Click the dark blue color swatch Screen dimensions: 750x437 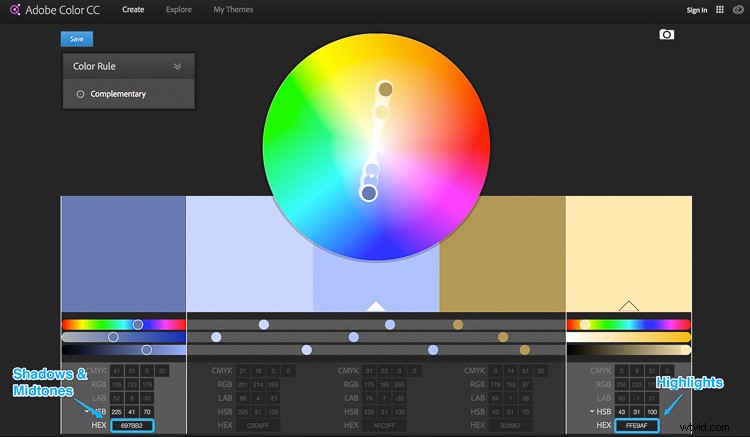coord(123,255)
